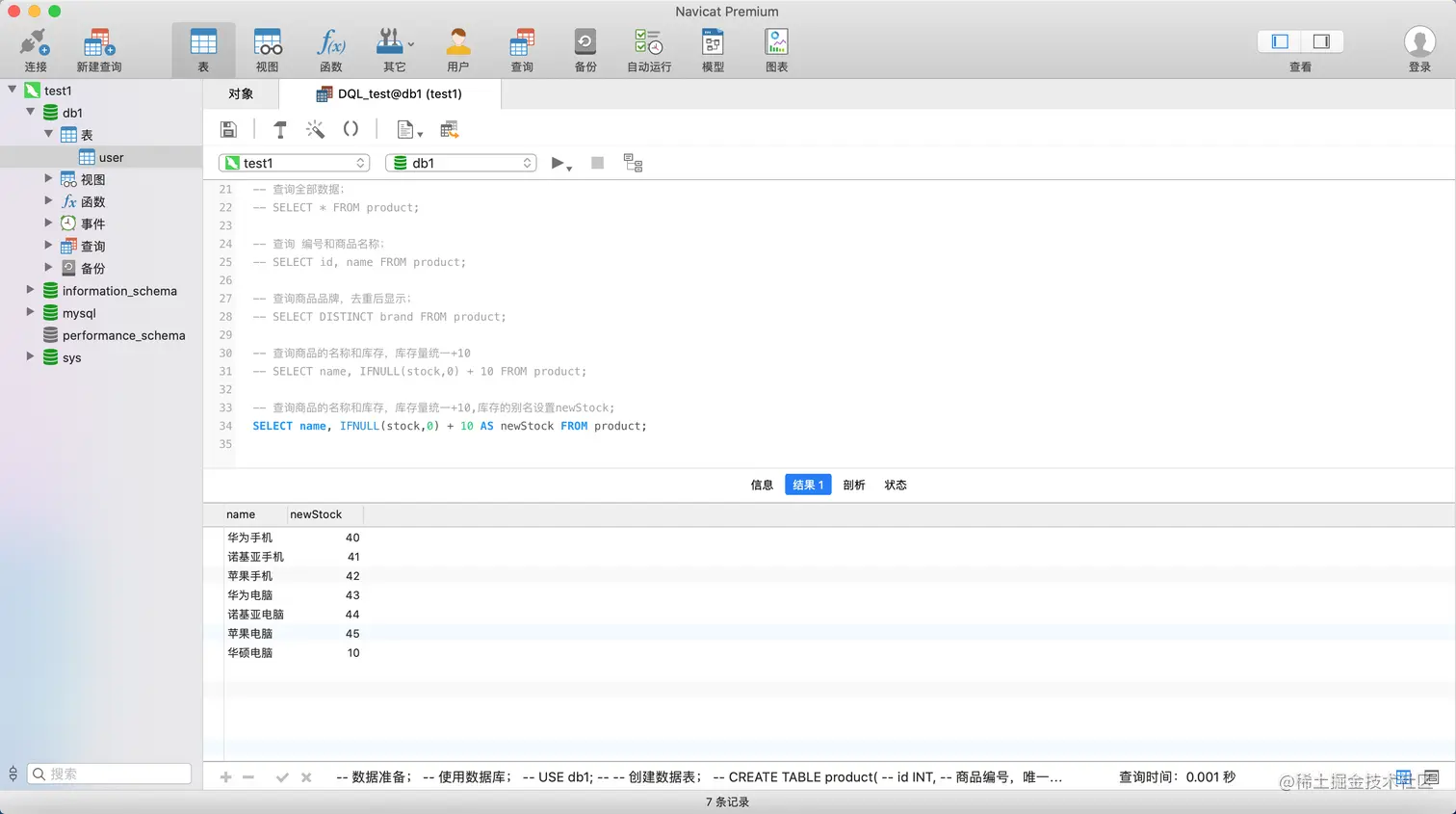Beautify SQL with the magic wand icon

(x=315, y=129)
